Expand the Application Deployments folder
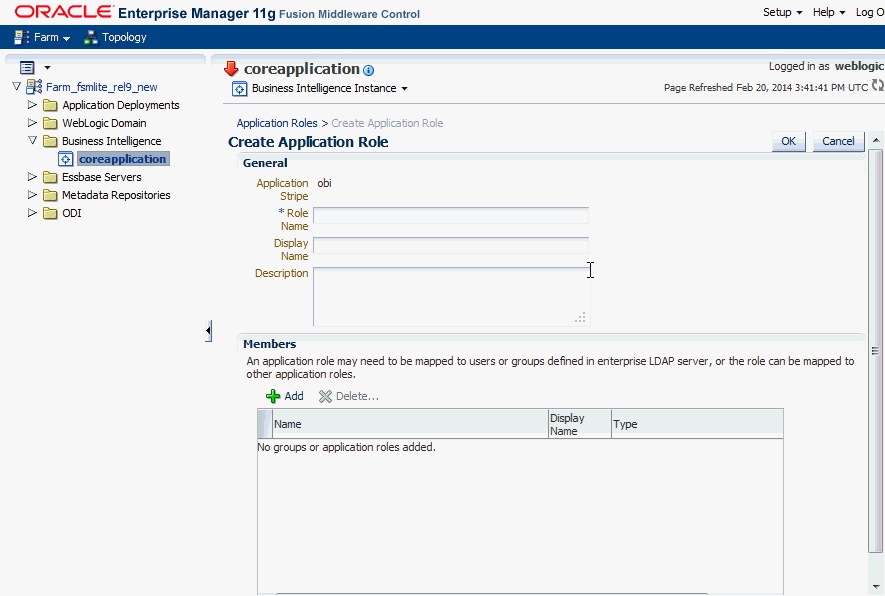 pos(32,104)
